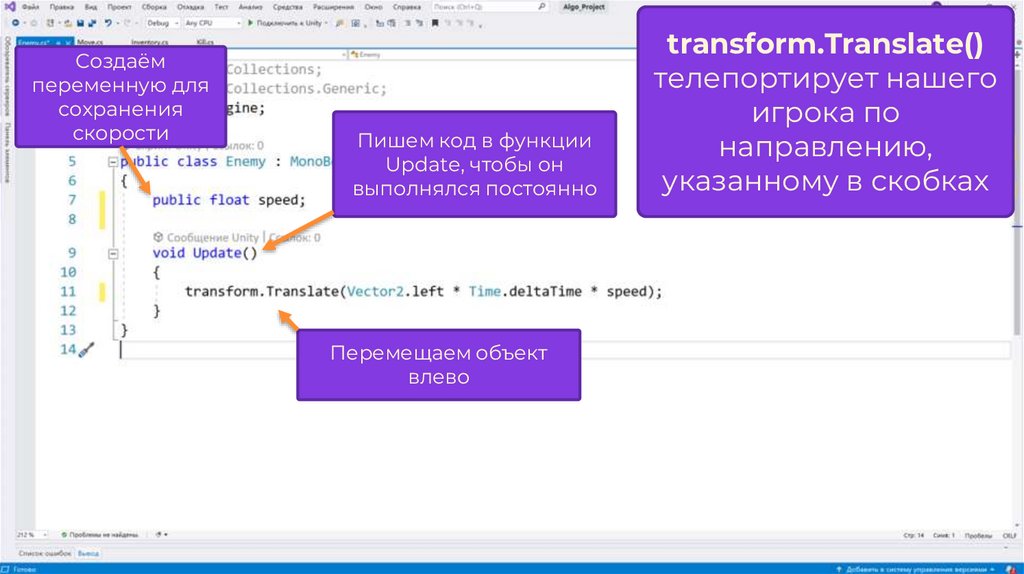
Task: Click the Algo_Project solution name label
Action: pos(584,7)
